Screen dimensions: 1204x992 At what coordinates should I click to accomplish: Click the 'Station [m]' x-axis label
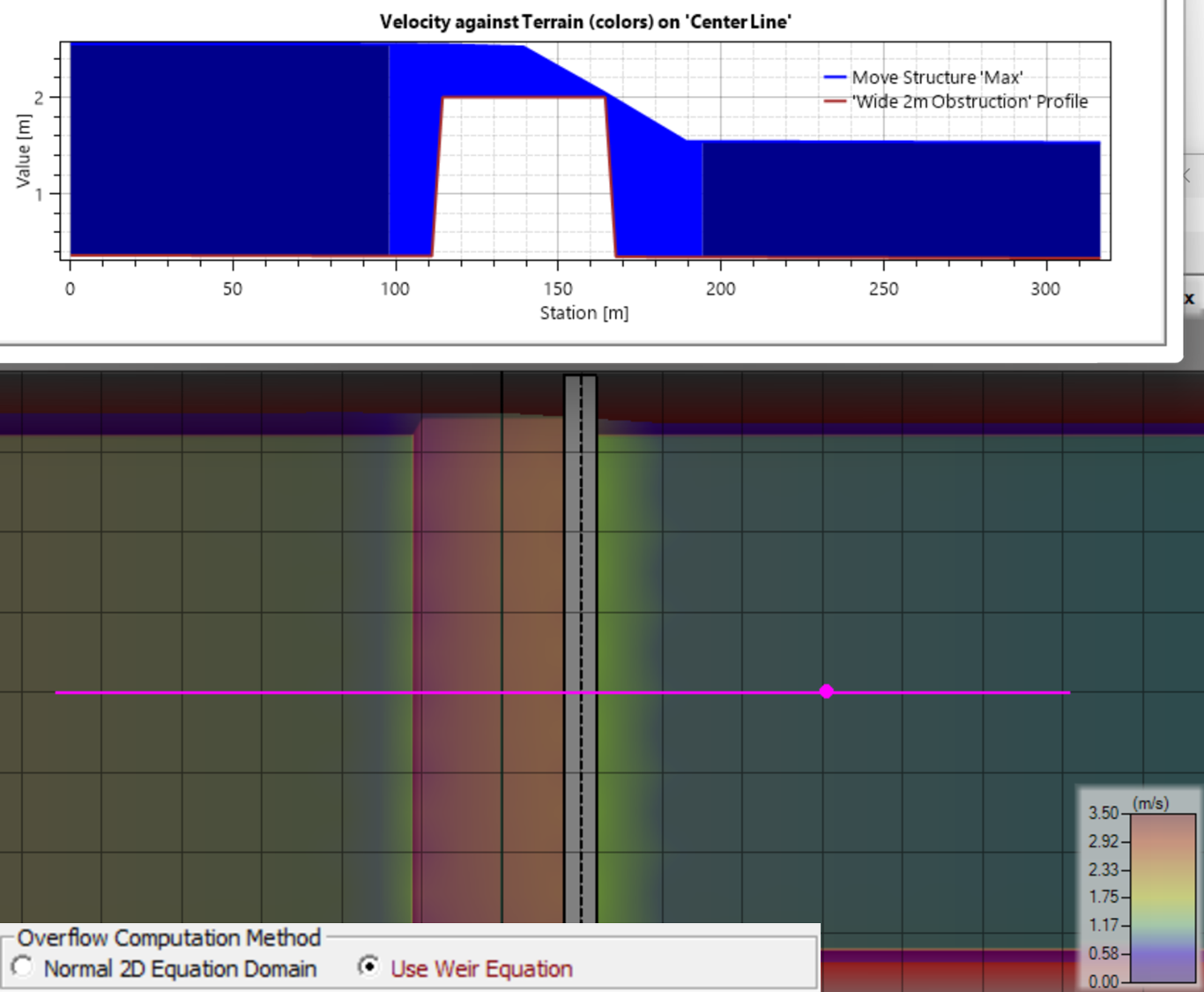pyautogui.click(x=583, y=313)
